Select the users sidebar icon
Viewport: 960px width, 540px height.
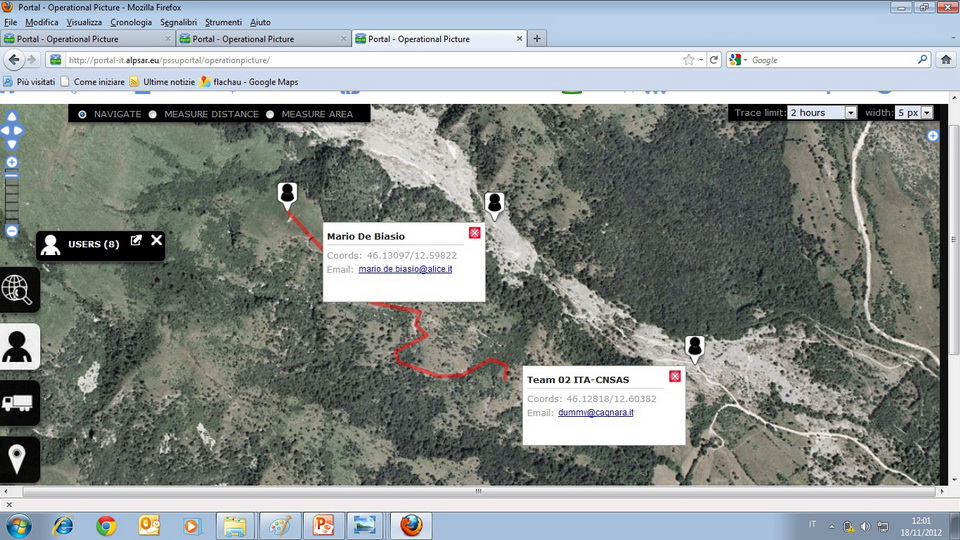click(x=18, y=346)
